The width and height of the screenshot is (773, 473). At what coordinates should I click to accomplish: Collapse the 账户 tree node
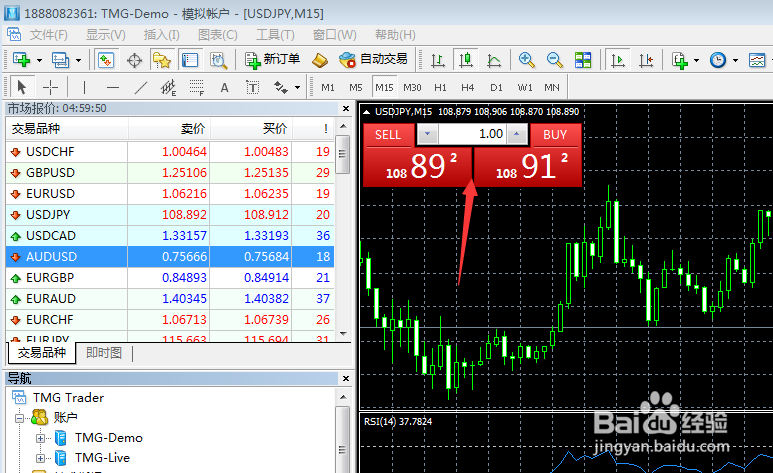[20, 418]
